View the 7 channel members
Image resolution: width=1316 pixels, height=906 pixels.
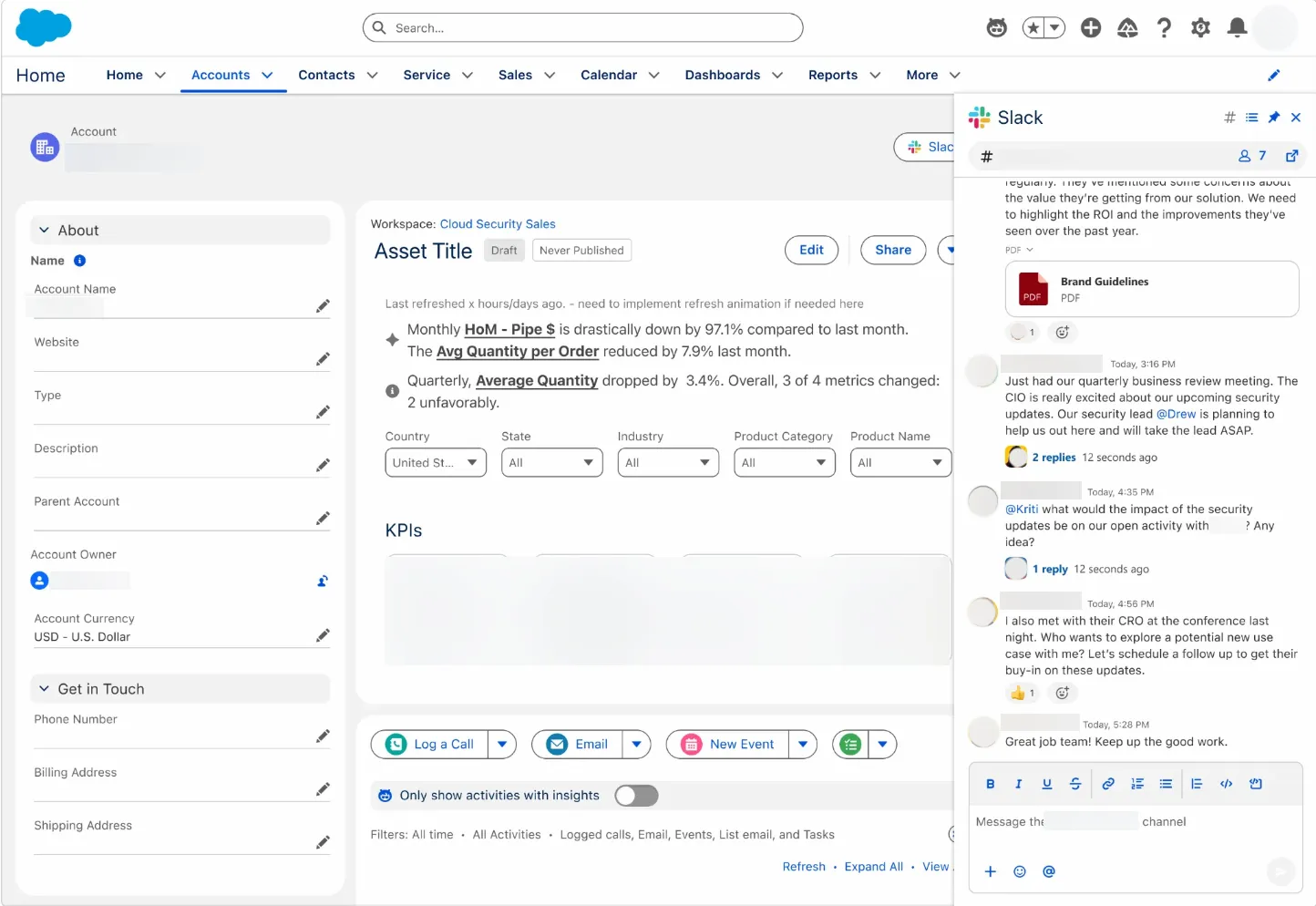(x=1252, y=156)
